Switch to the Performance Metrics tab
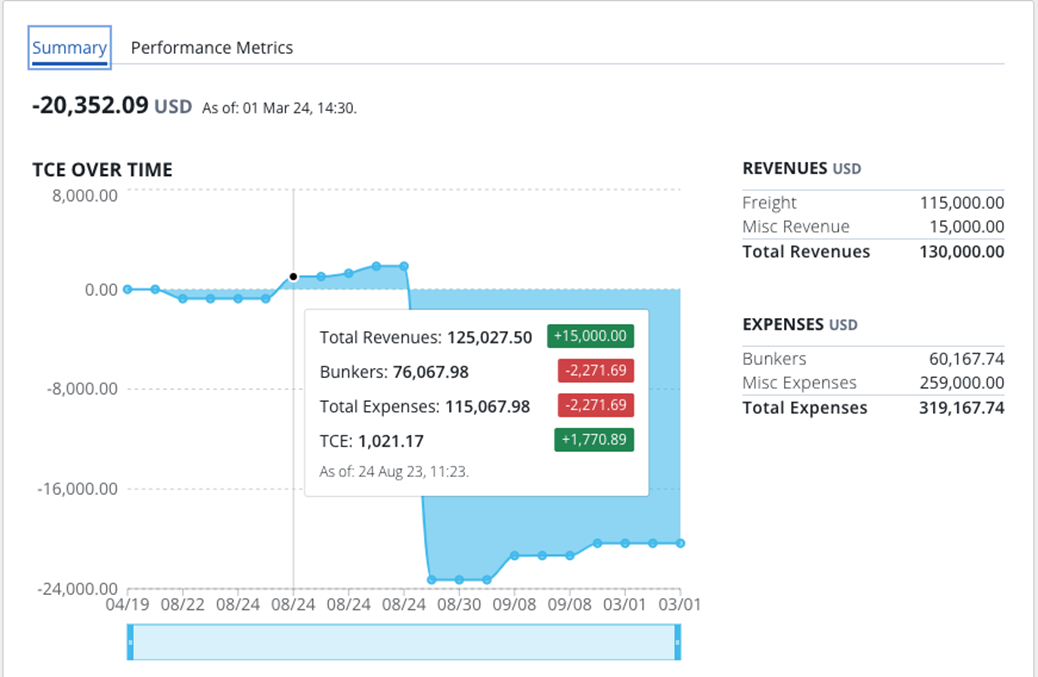 pos(212,48)
